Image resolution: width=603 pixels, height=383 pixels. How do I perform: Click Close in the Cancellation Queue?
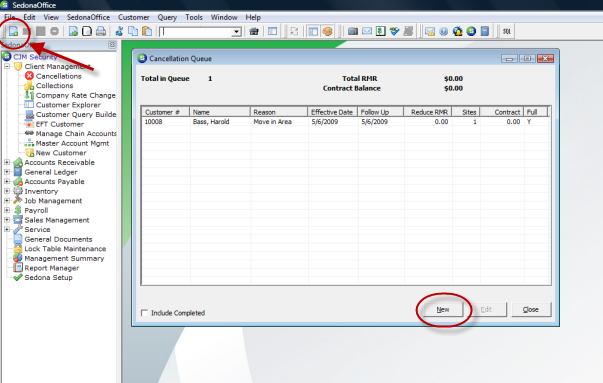coord(531,310)
